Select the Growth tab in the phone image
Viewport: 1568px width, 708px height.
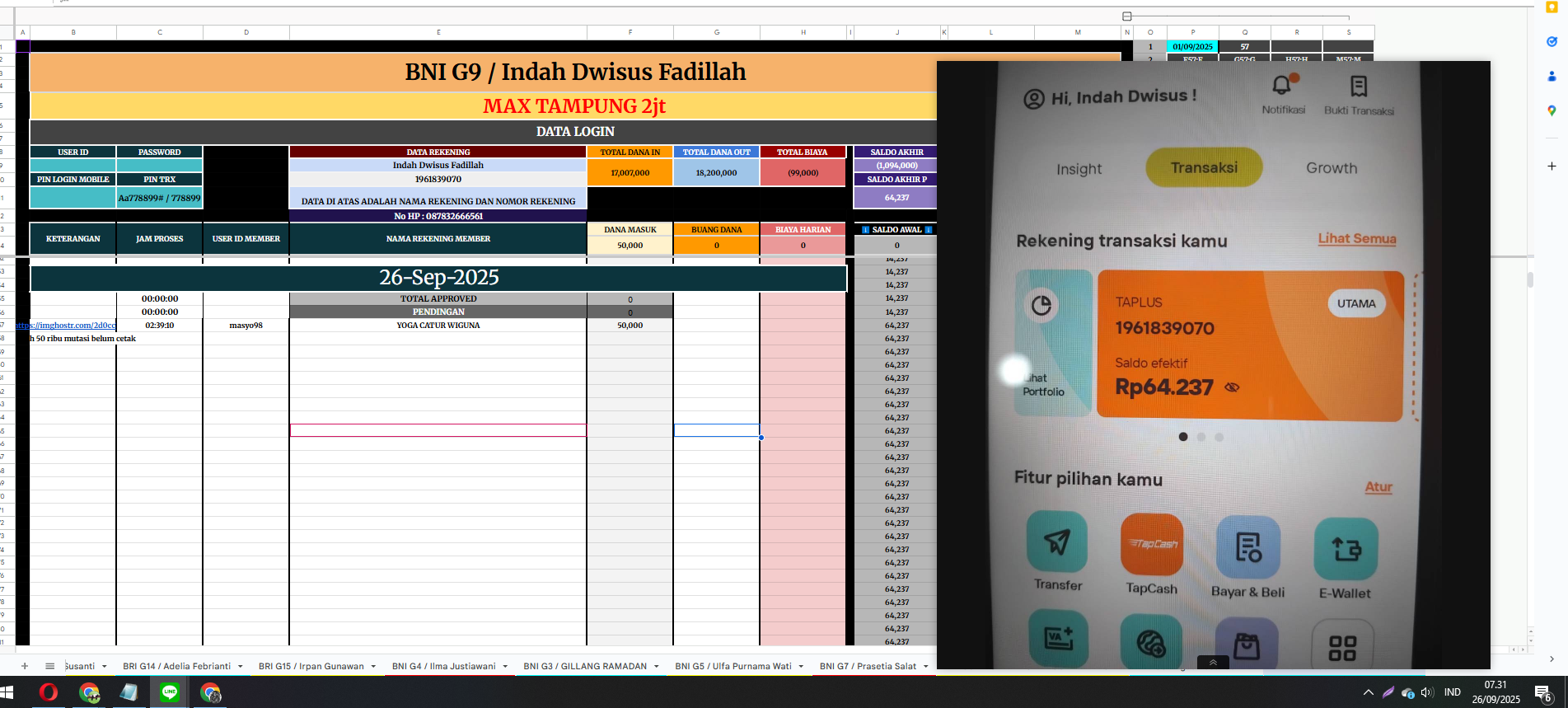1332,168
